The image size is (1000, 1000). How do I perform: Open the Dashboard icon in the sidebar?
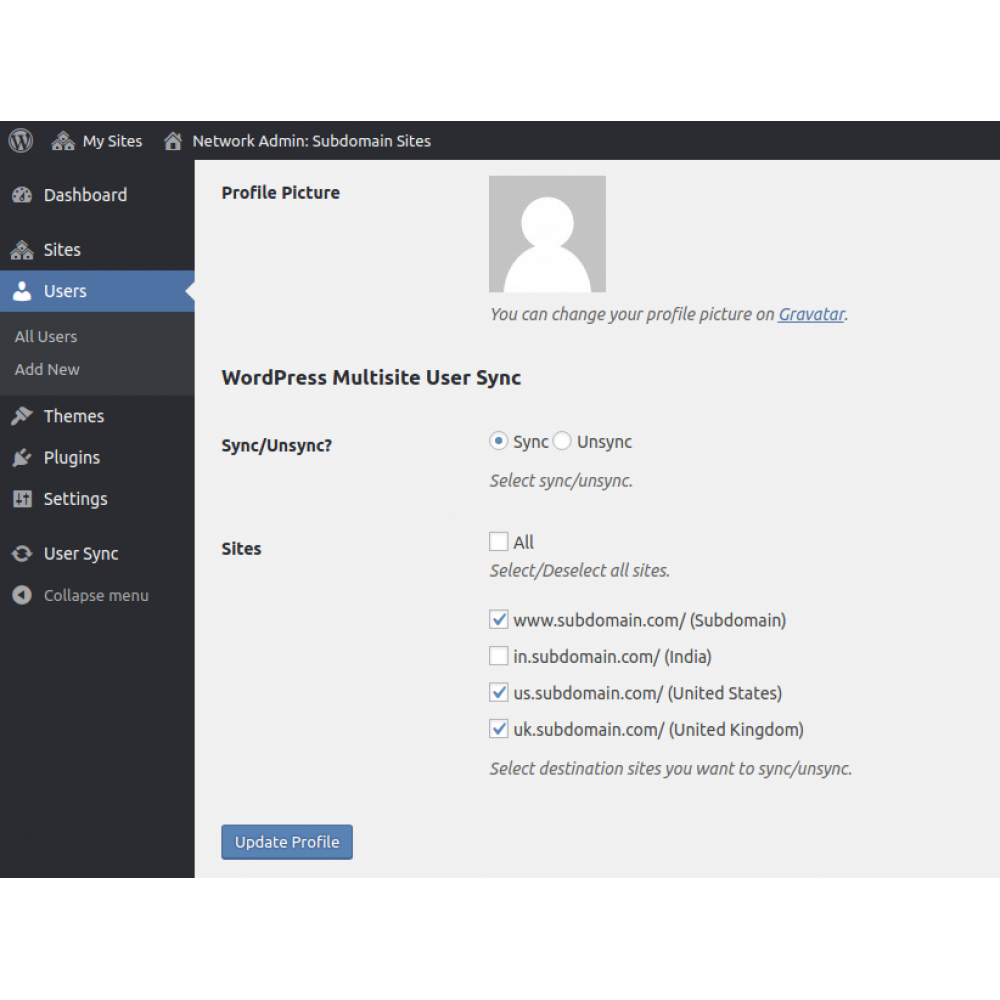tap(22, 194)
